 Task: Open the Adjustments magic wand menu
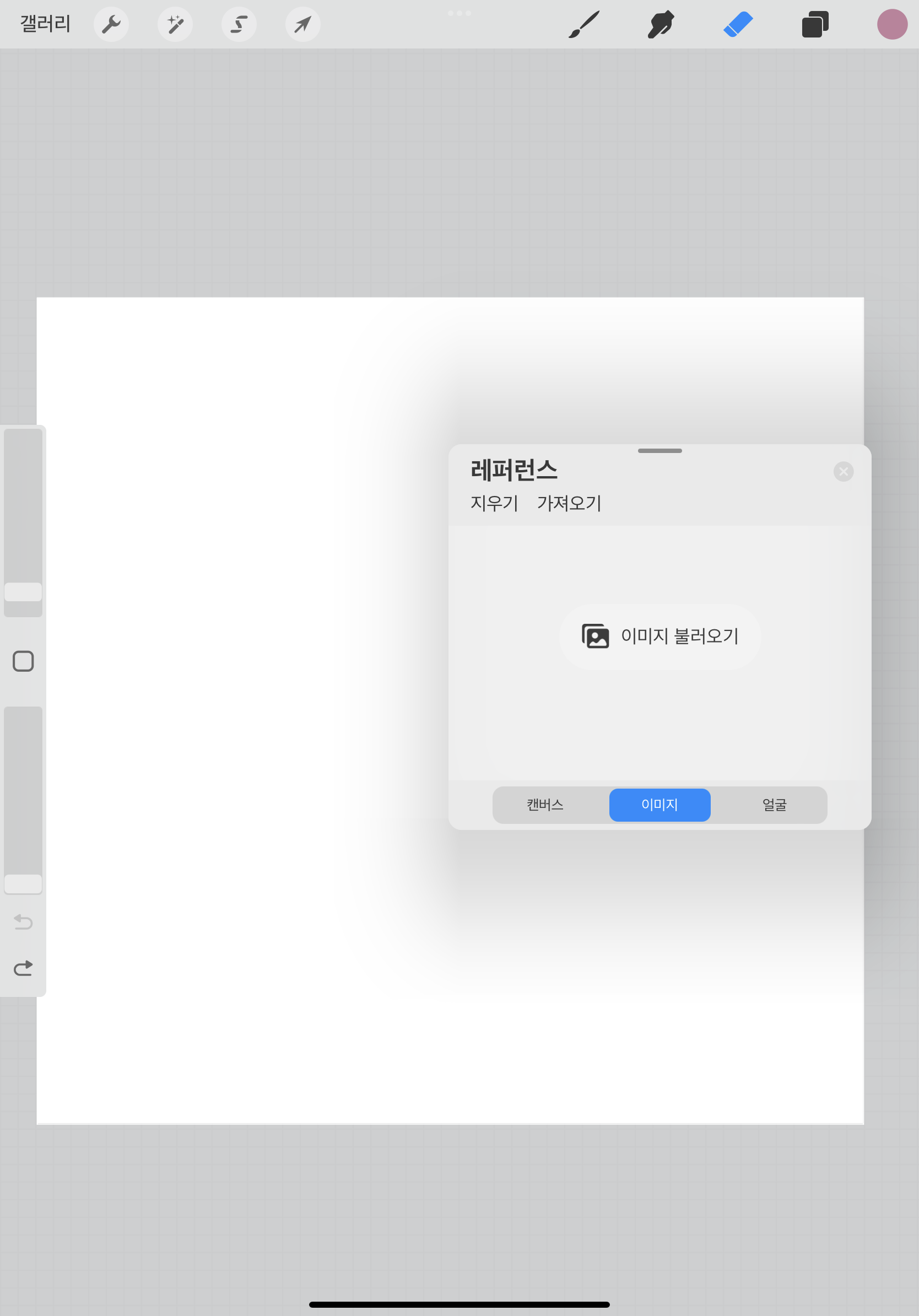coord(175,24)
